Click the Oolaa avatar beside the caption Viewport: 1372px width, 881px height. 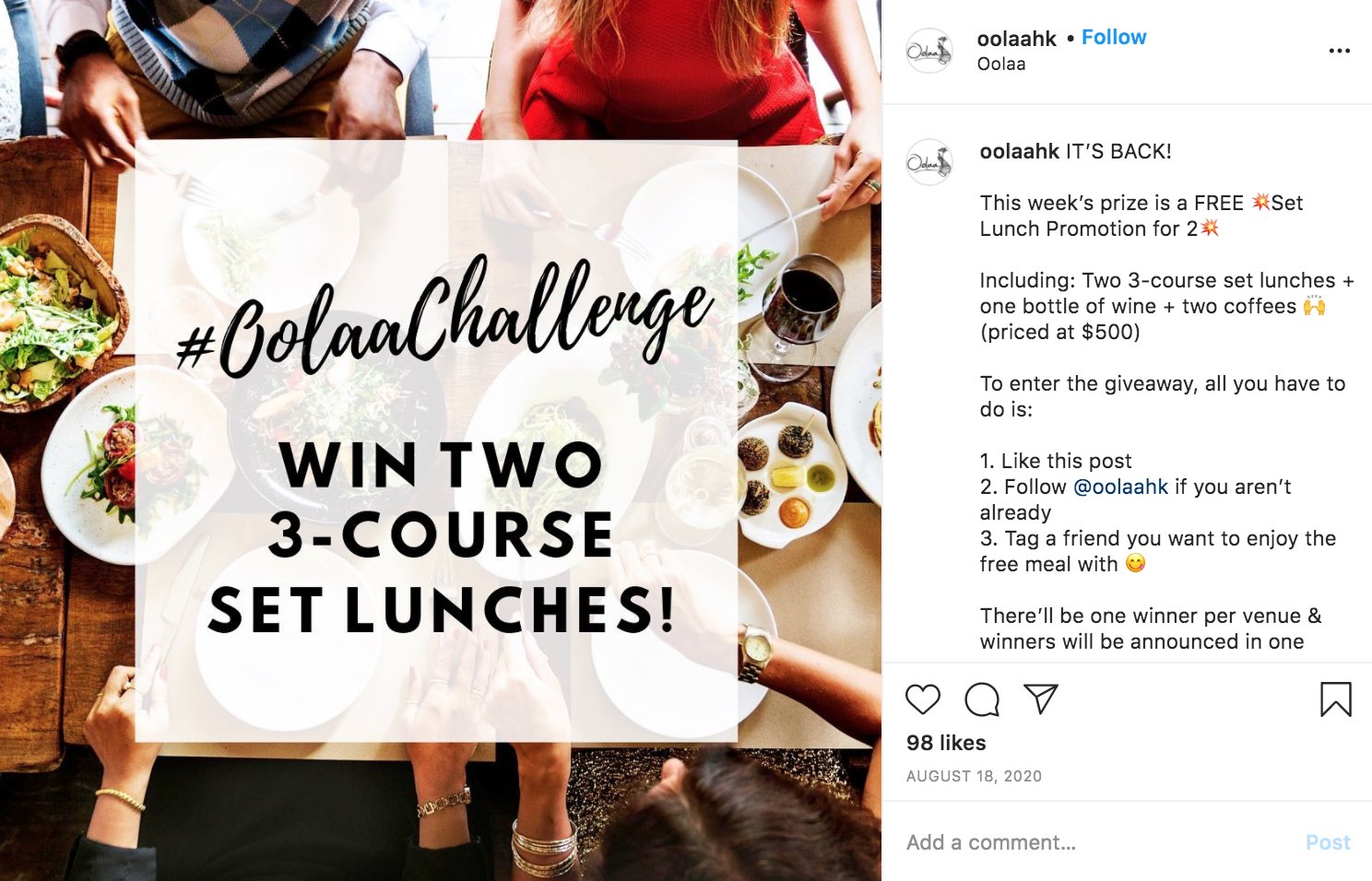point(928,162)
